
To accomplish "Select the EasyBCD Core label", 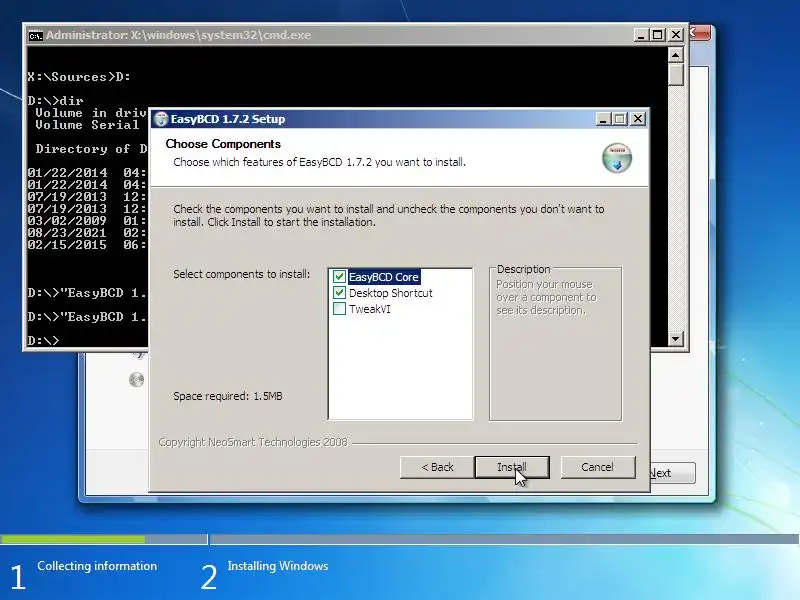I will click(384, 277).
